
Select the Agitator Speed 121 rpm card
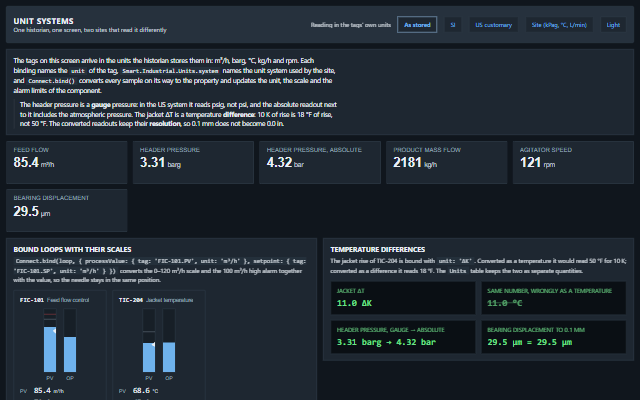(573, 162)
